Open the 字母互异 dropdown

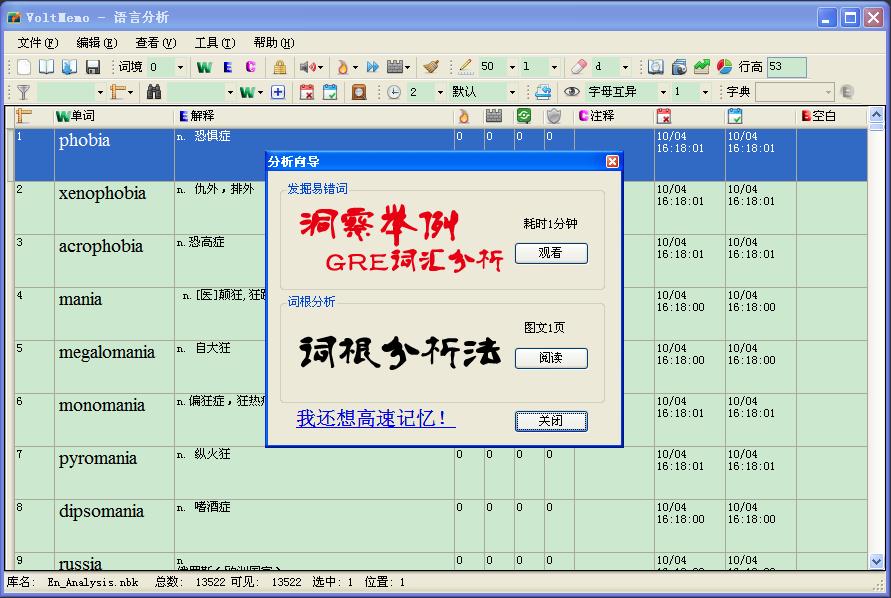[659, 92]
